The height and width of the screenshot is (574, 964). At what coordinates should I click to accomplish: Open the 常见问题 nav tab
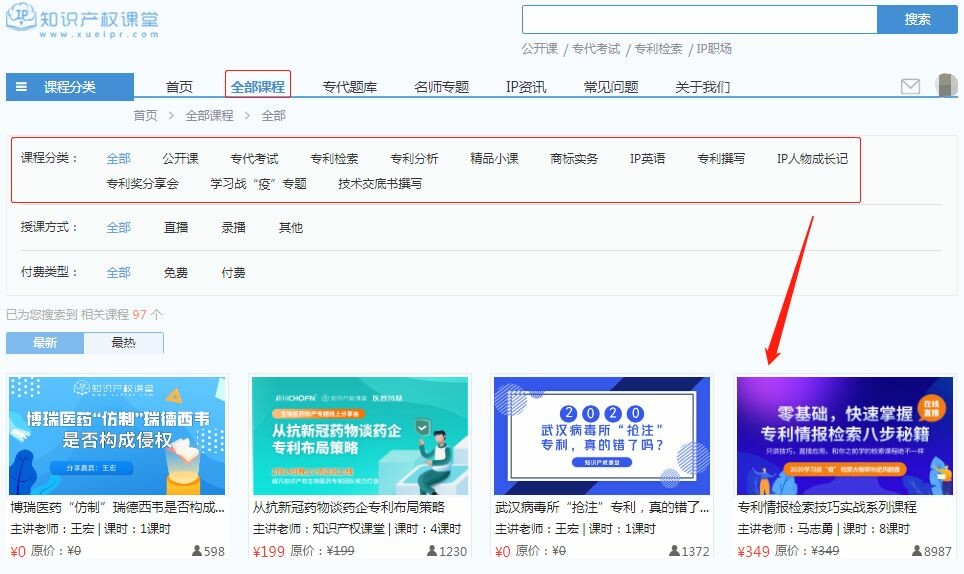coord(610,87)
